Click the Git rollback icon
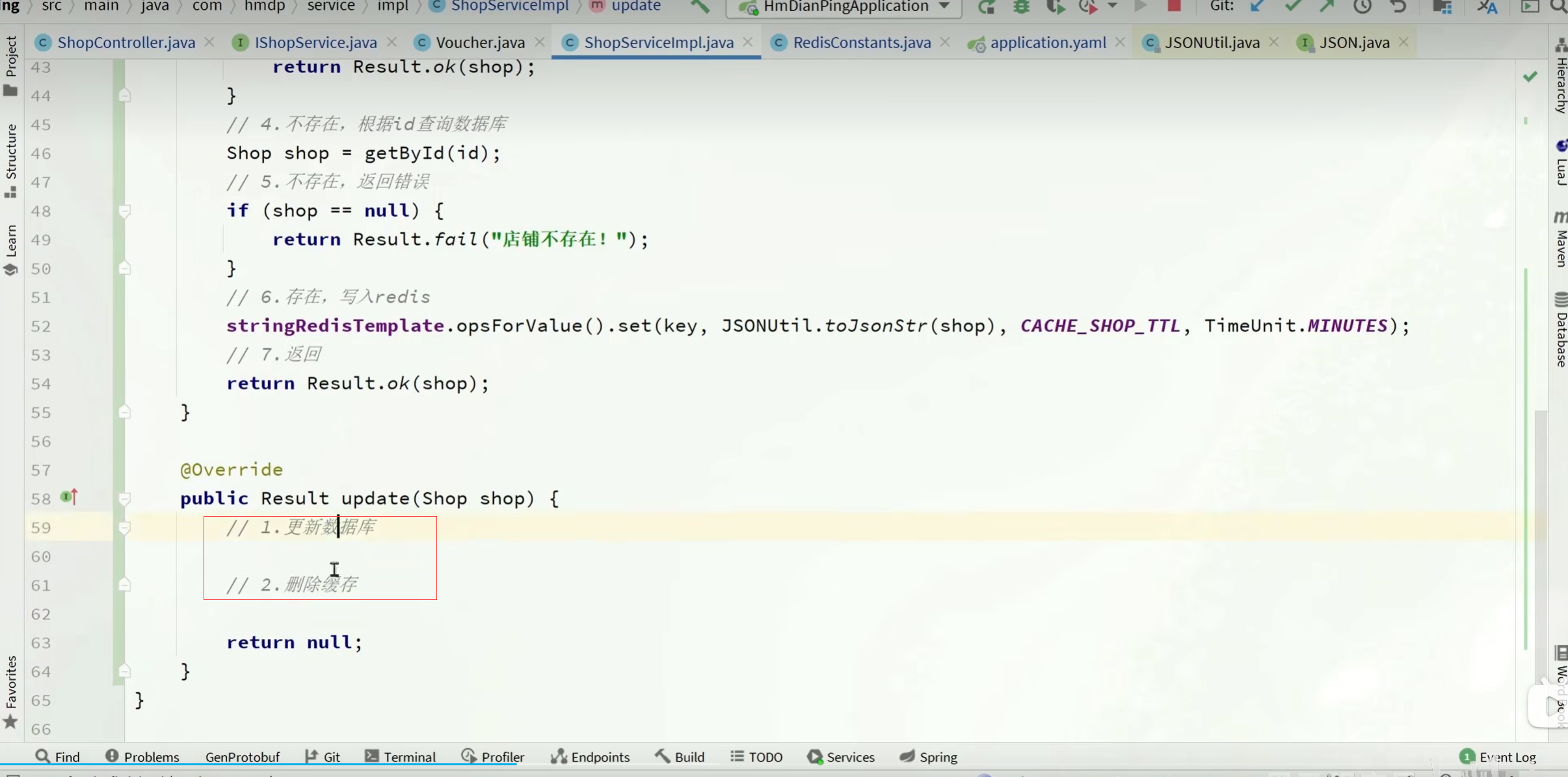The image size is (1568, 777). point(1398,7)
